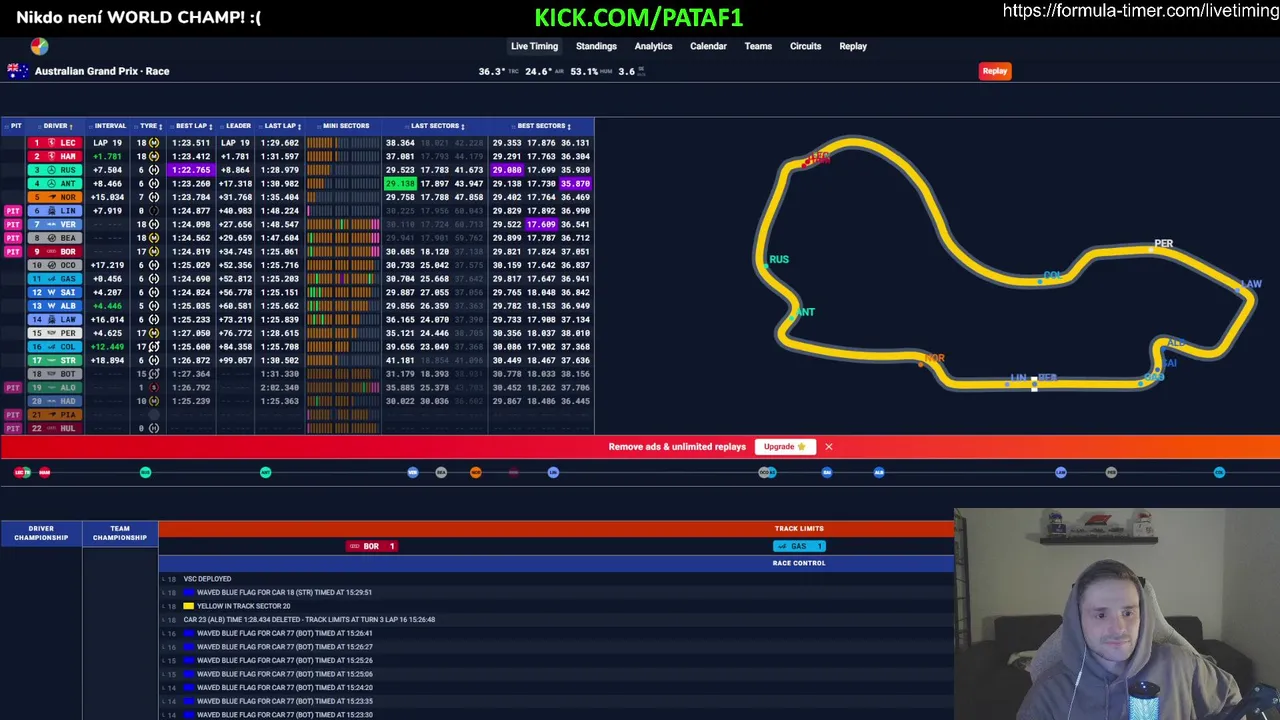Click the NOR marker on track map
The height and width of the screenshot is (720, 1280).
pos(934,358)
